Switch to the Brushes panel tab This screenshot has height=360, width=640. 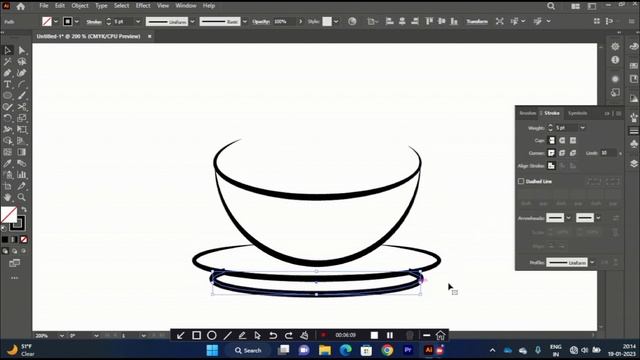(x=527, y=113)
